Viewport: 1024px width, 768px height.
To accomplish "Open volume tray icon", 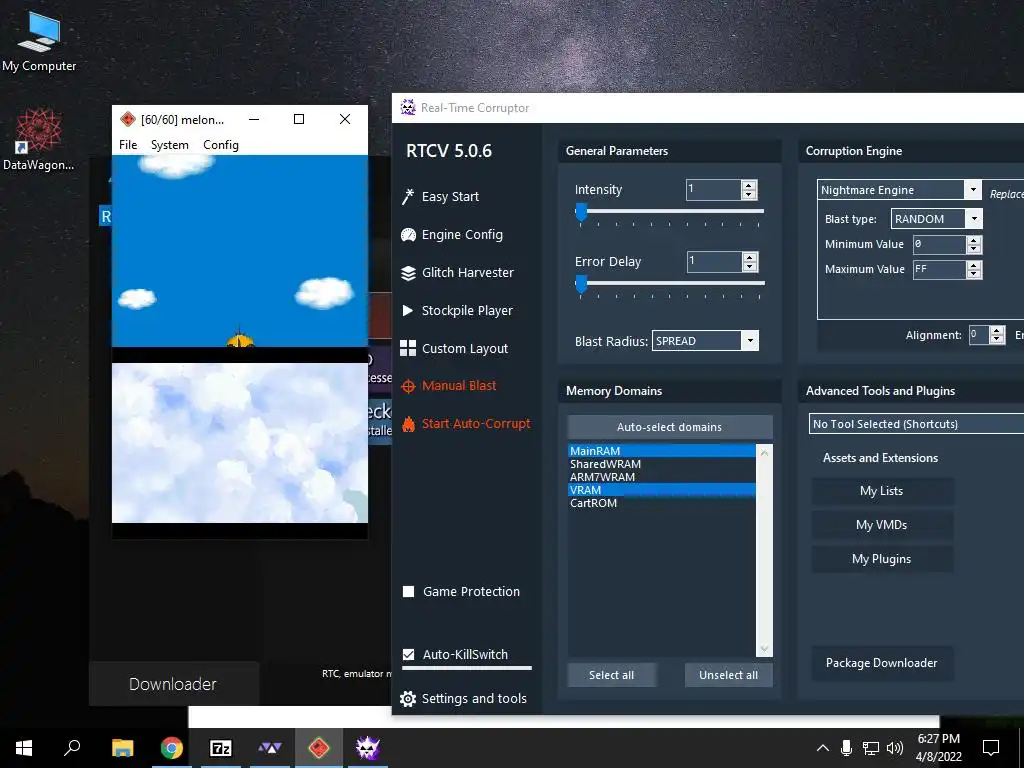I will [895, 748].
